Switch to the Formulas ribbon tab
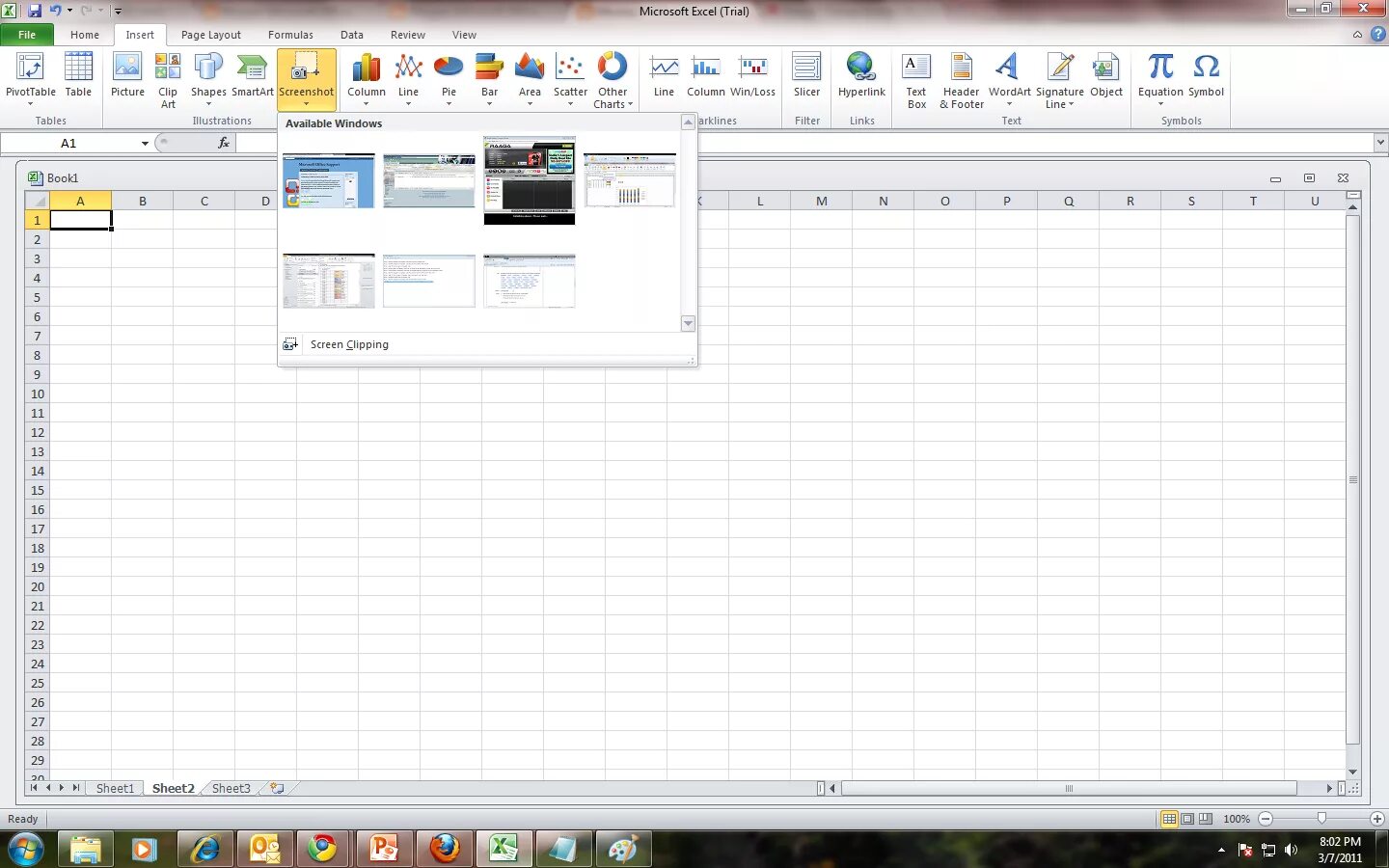This screenshot has width=1389, height=868. pos(290,35)
